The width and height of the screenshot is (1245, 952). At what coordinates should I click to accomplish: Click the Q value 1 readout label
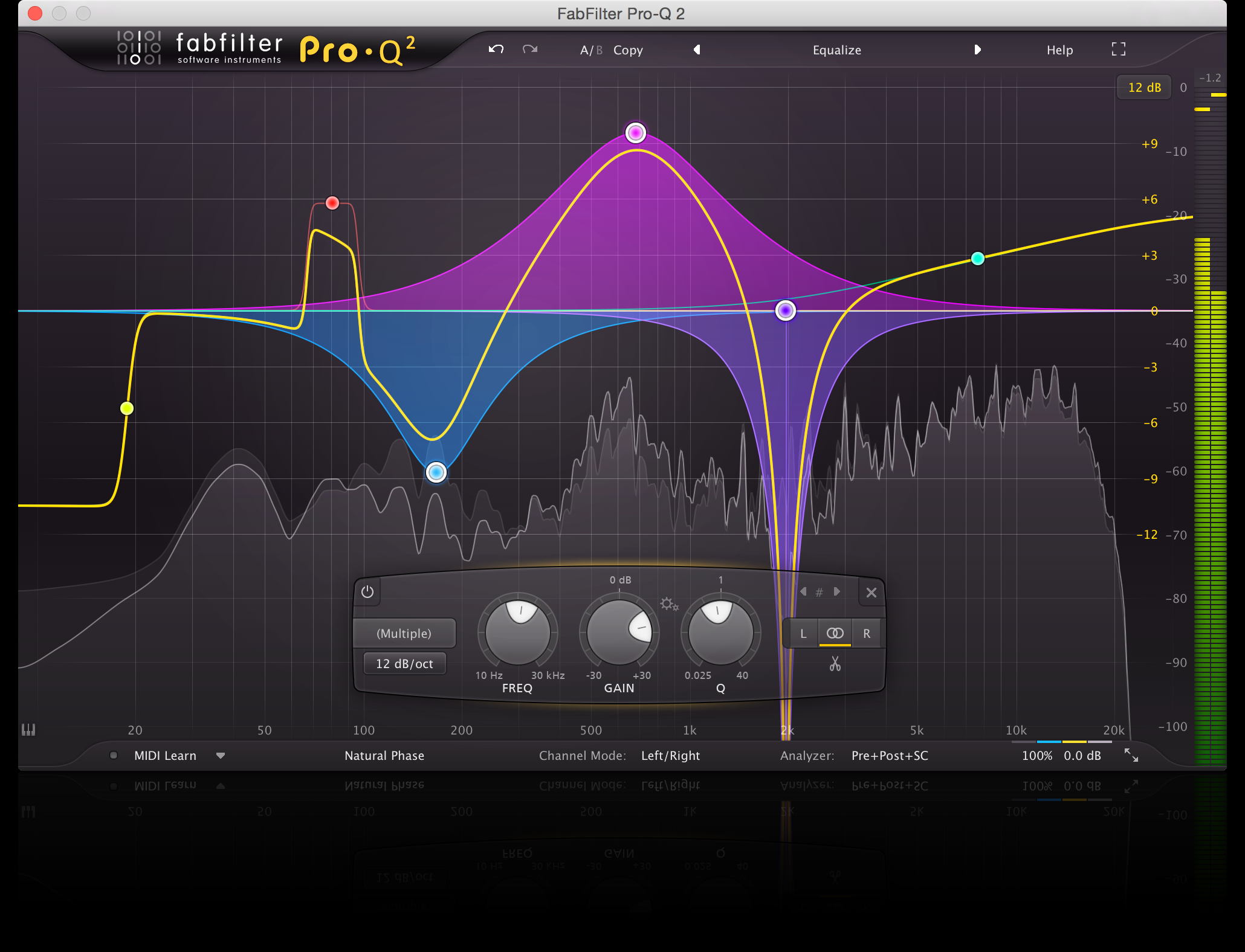click(x=720, y=580)
